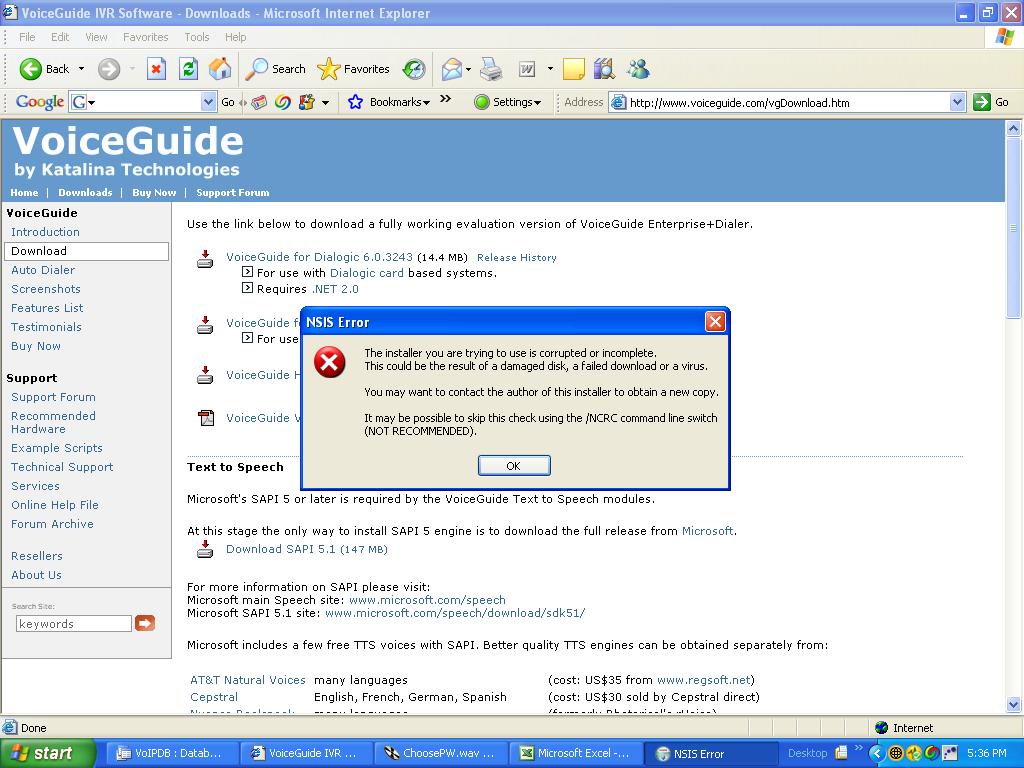This screenshot has width=1024, height=768.
Task: Click the page scrollbar up arrow
Action: coord(1014,129)
